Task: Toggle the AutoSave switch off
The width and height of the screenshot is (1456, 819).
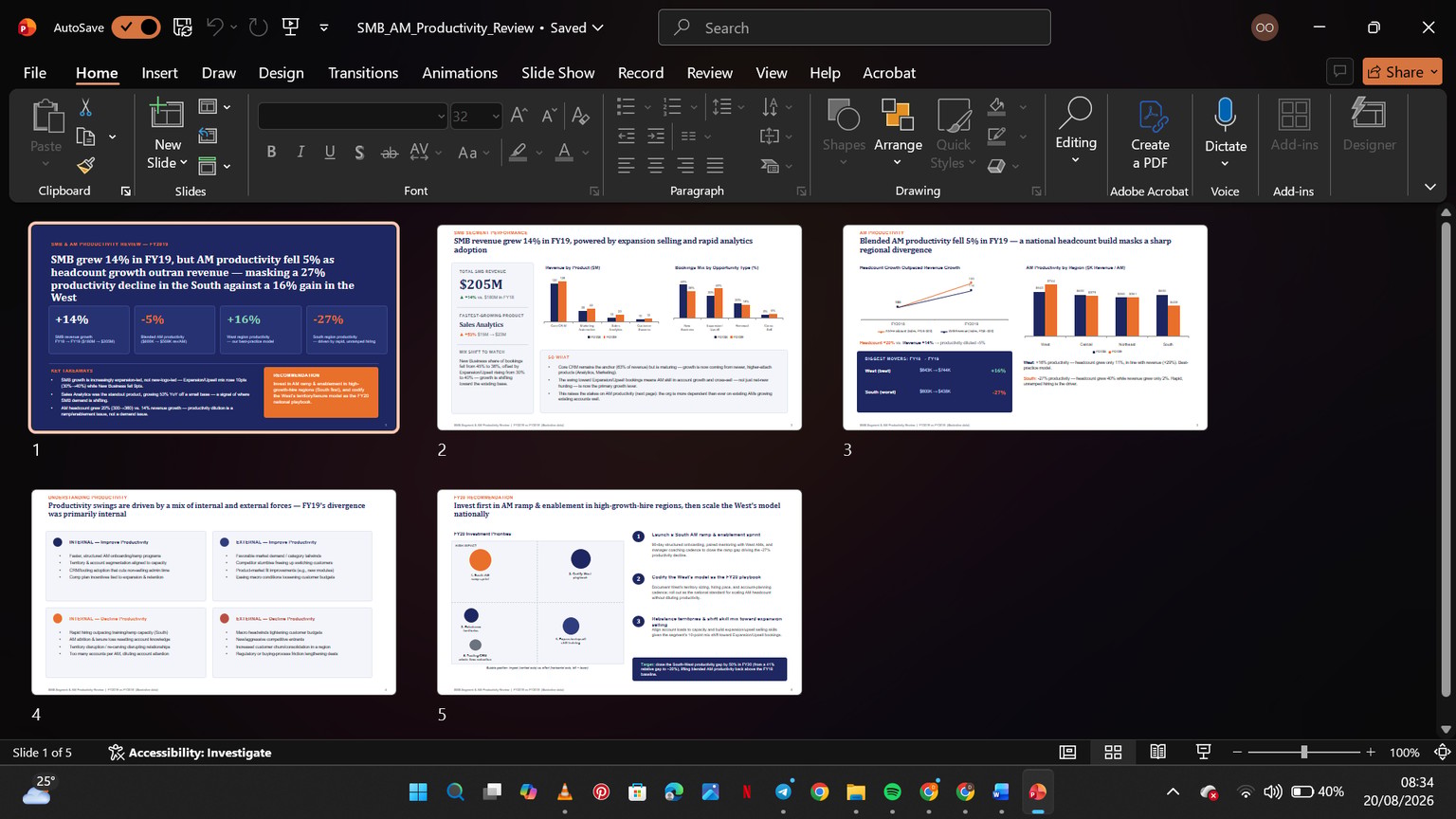Action: pos(136,27)
